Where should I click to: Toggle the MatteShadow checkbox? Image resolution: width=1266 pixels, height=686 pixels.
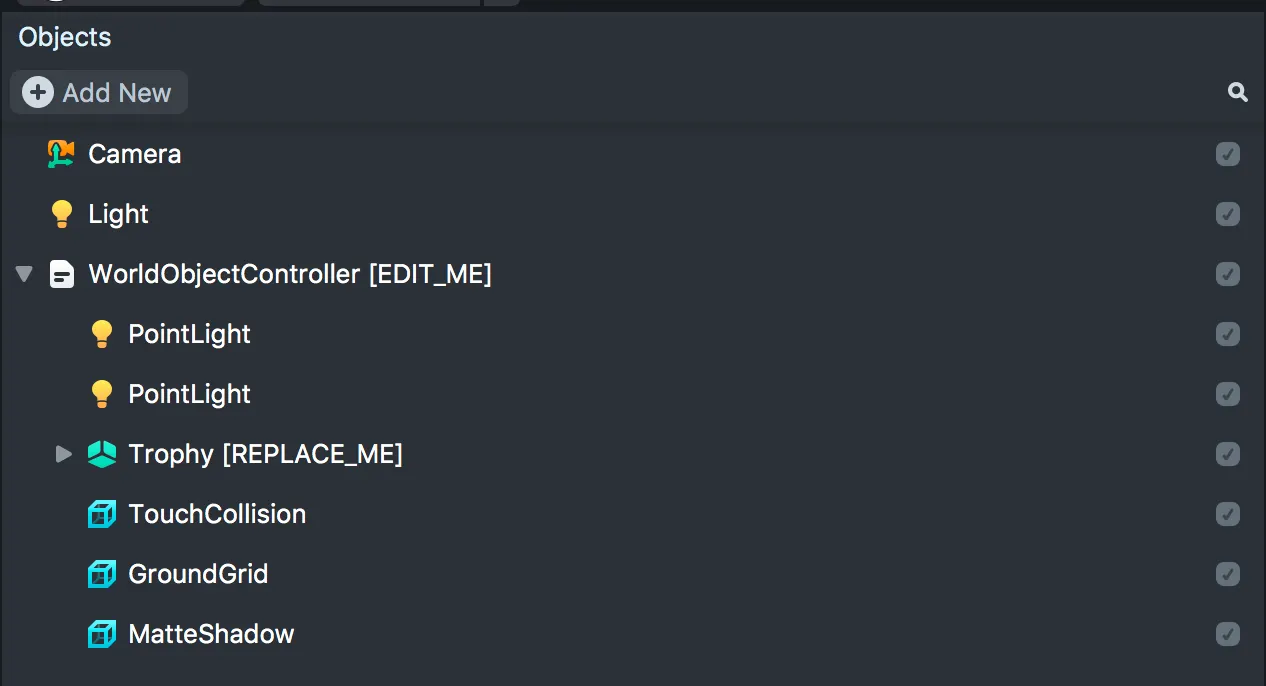(x=1228, y=634)
